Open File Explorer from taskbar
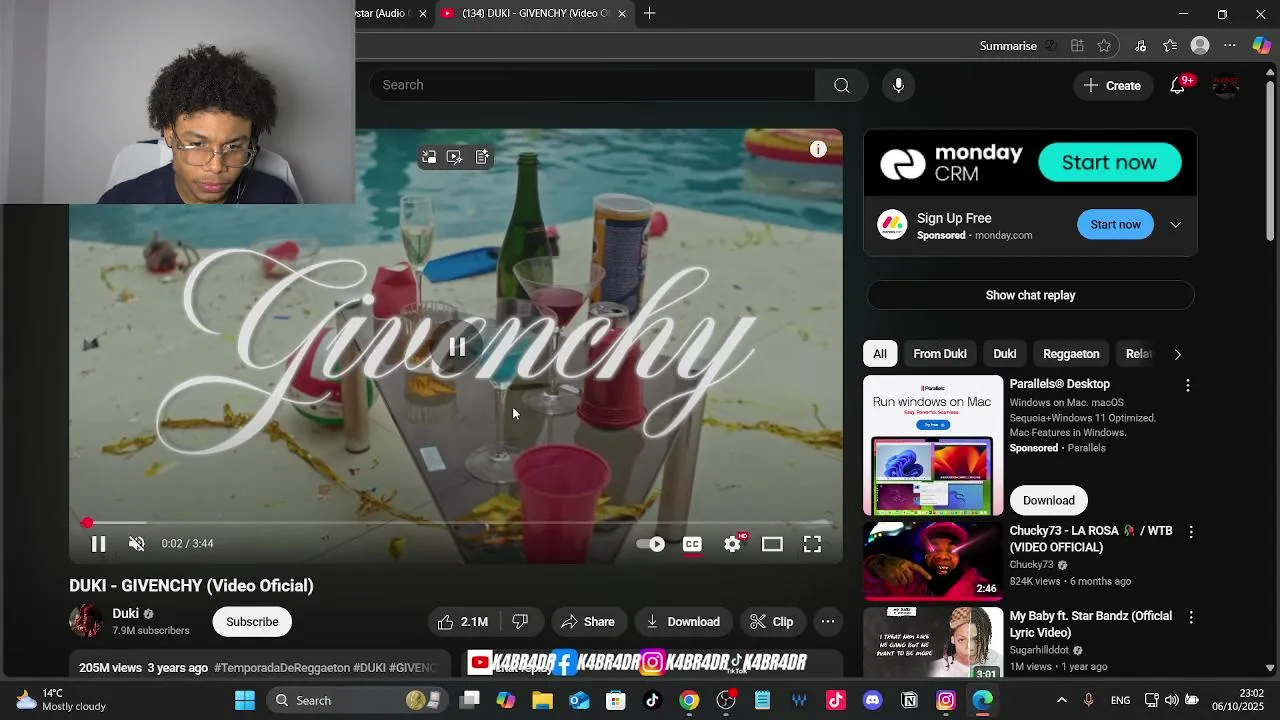The height and width of the screenshot is (720, 1280). [x=542, y=700]
